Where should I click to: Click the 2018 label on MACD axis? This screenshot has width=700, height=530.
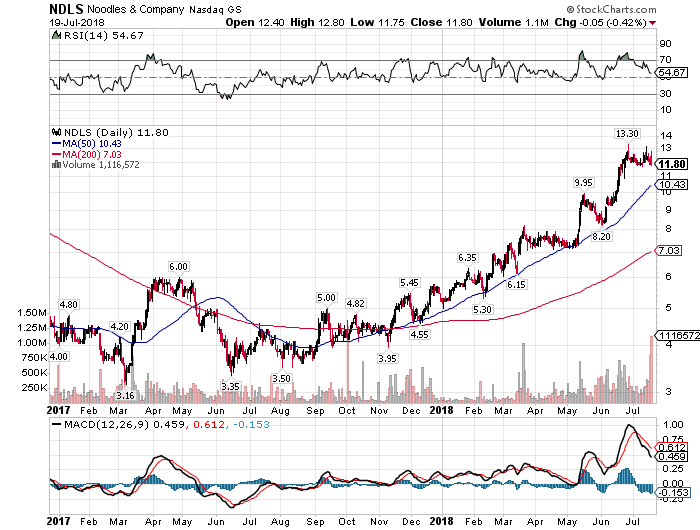[441, 521]
